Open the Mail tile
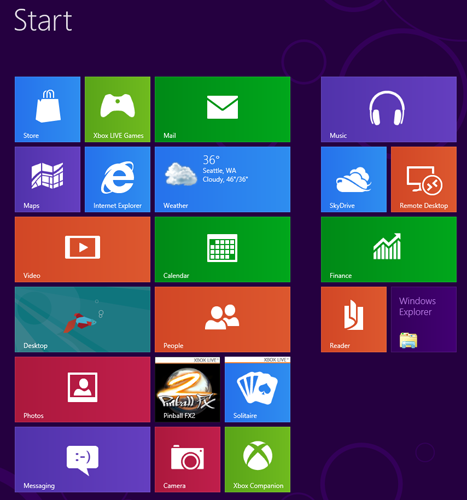 (223, 109)
